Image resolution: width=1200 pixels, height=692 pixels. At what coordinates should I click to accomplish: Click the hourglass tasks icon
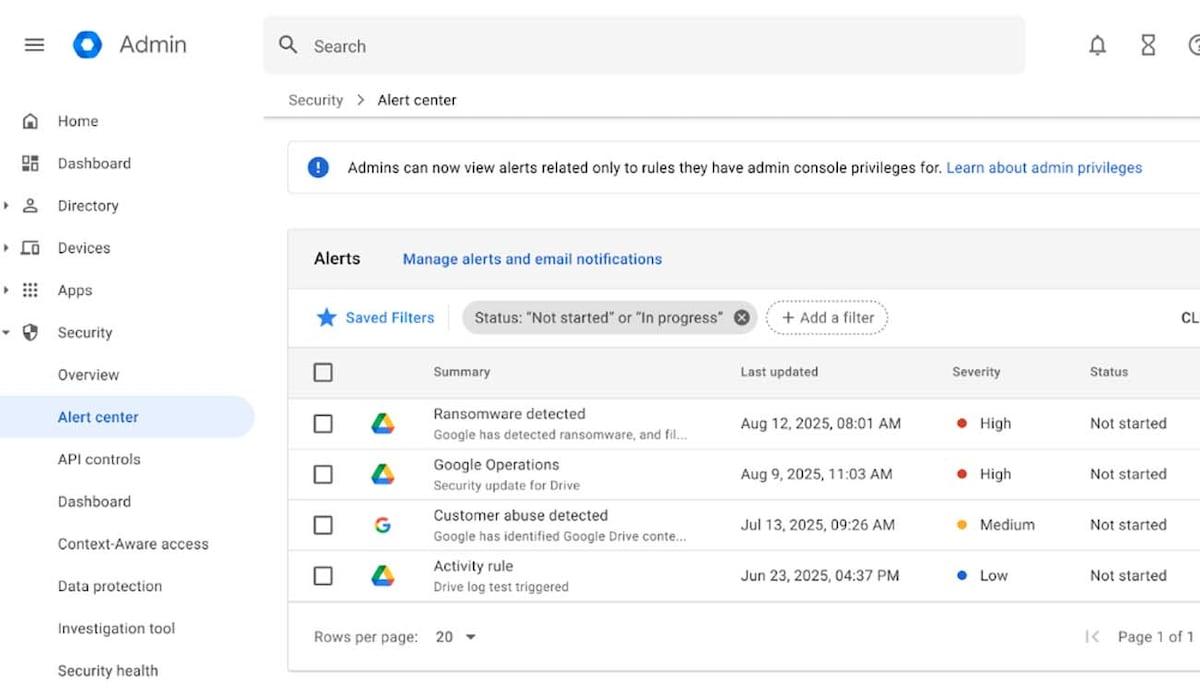(x=1148, y=45)
